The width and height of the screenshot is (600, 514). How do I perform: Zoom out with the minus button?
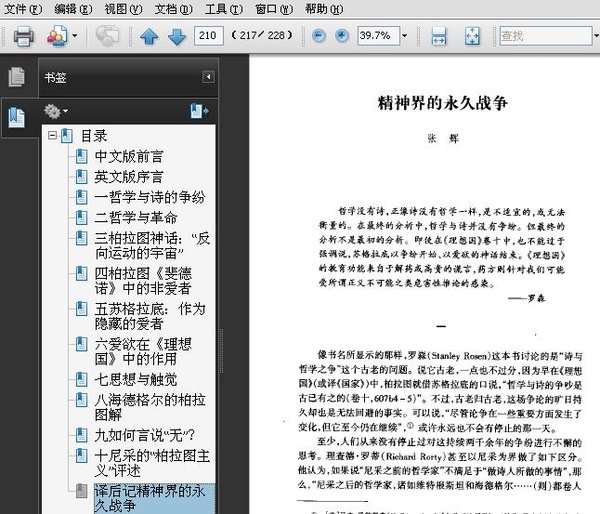point(318,36)
